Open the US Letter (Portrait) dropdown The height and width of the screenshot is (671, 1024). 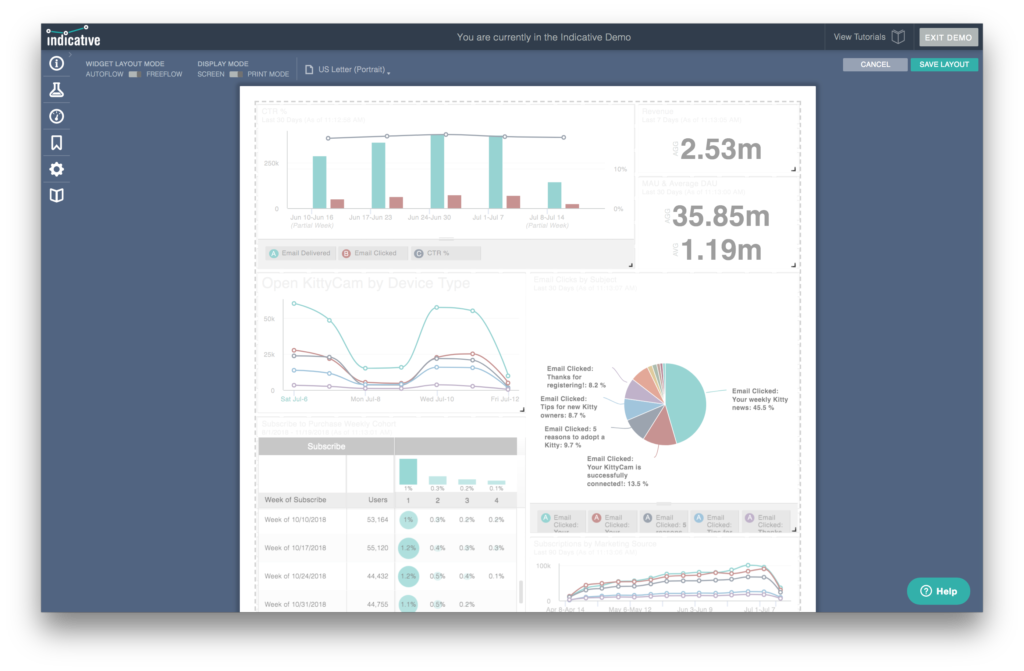347,69
